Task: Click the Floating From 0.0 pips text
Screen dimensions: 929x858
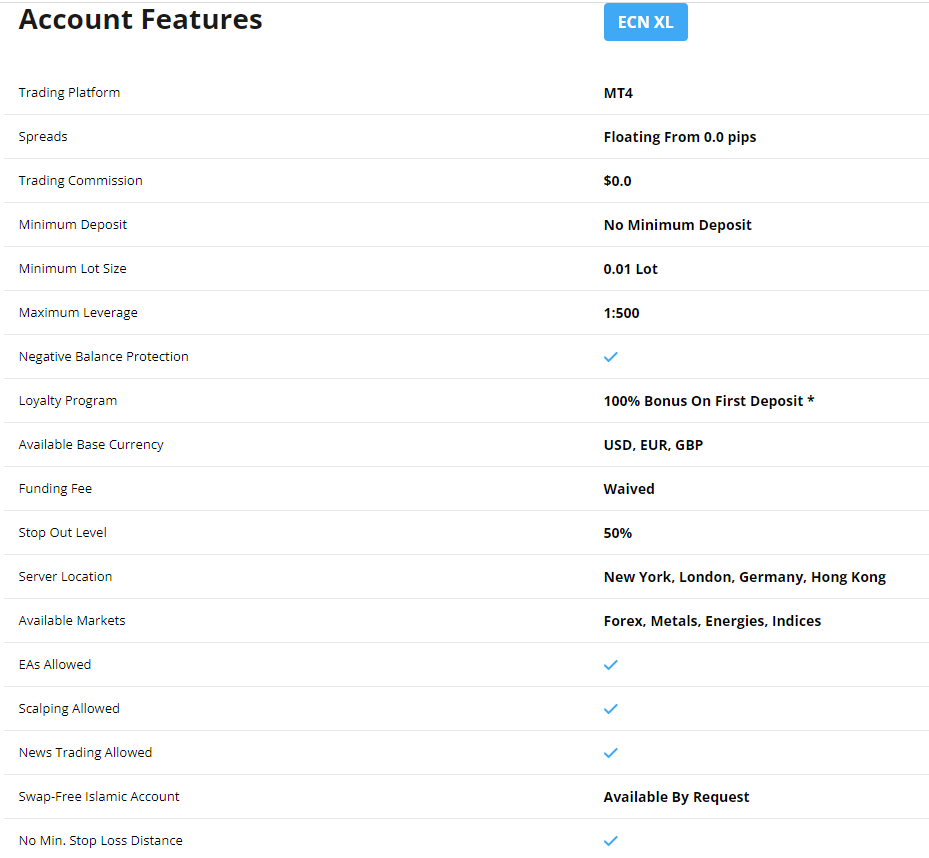Action: [679, 137]
